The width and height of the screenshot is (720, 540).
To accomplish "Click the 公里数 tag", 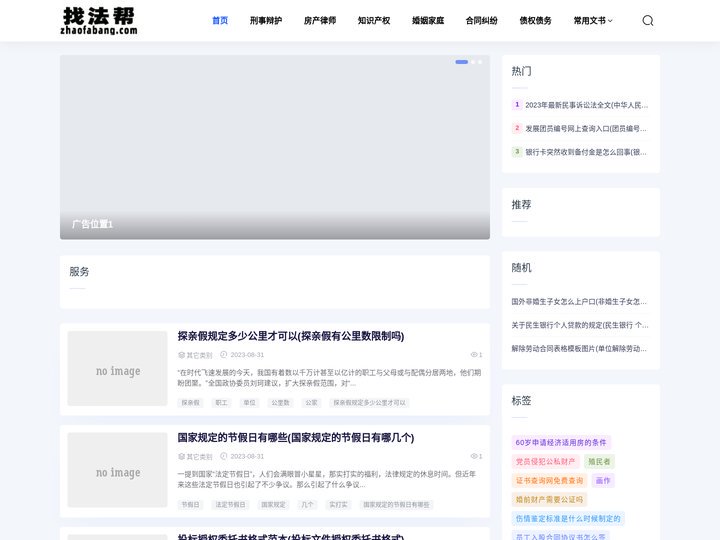I will click(x=280, y=403).
